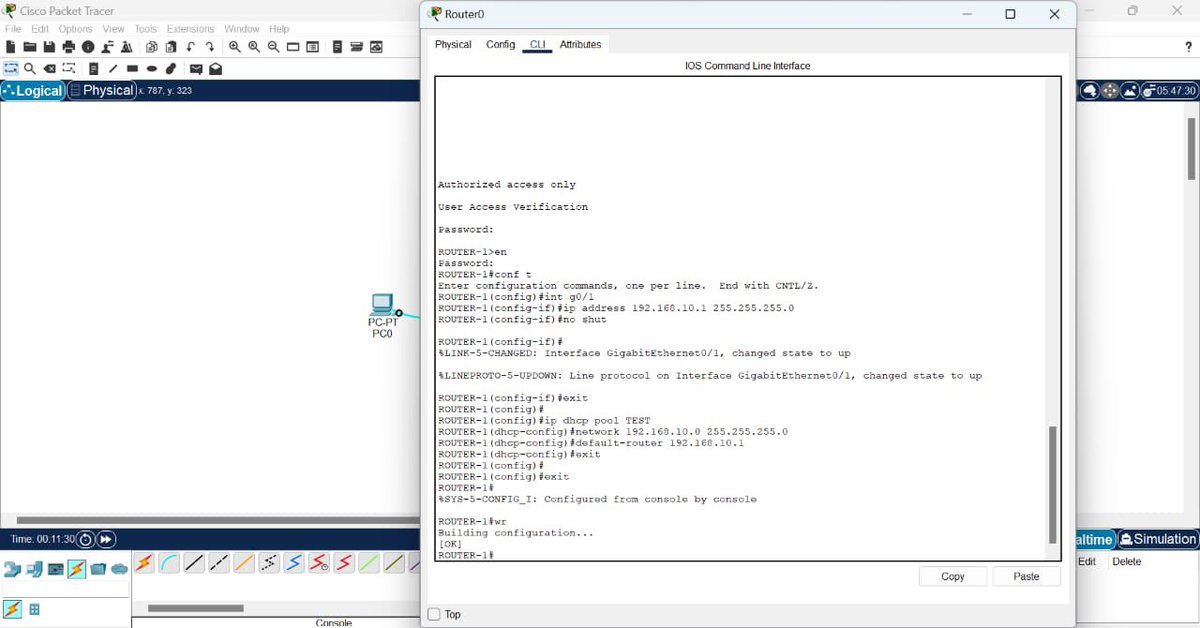Viewport: 1200px width, 628px height.
Task: Choose the Select tool in toolbar
Action: 11,69
